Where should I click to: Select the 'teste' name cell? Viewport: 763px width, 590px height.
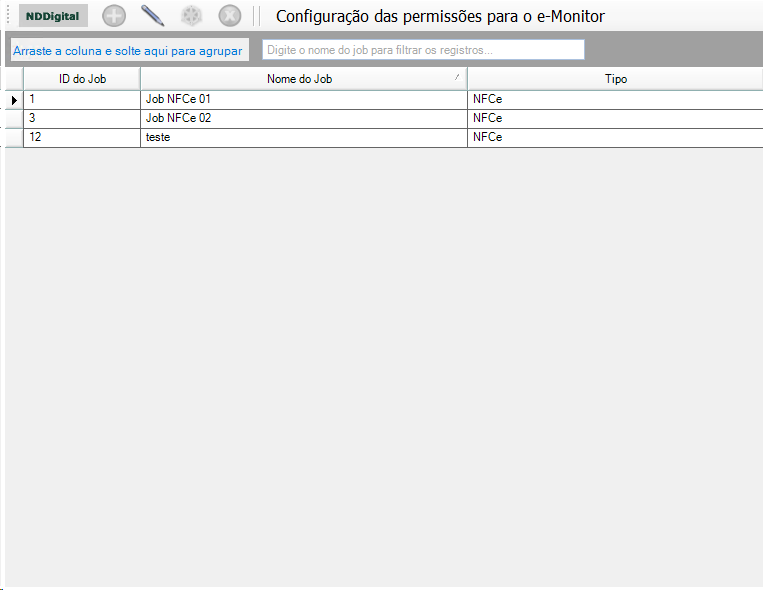coord(304,138)
